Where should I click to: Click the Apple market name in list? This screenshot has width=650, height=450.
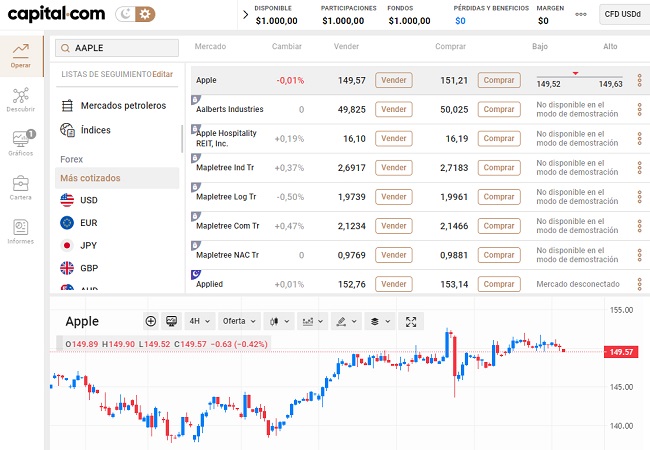coord(206,80)
